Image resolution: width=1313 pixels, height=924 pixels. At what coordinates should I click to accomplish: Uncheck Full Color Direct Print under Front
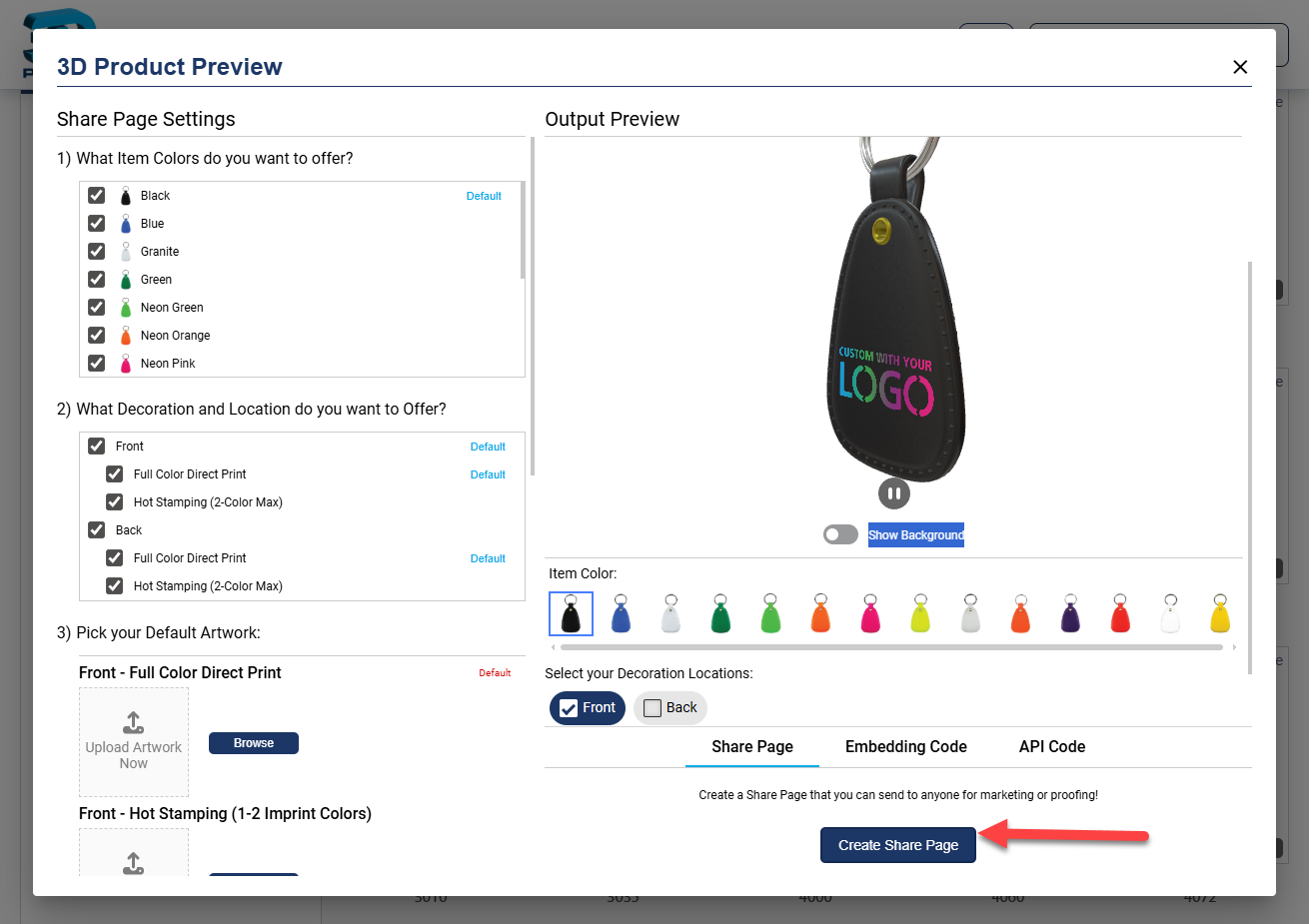click(x=115, y=474)
